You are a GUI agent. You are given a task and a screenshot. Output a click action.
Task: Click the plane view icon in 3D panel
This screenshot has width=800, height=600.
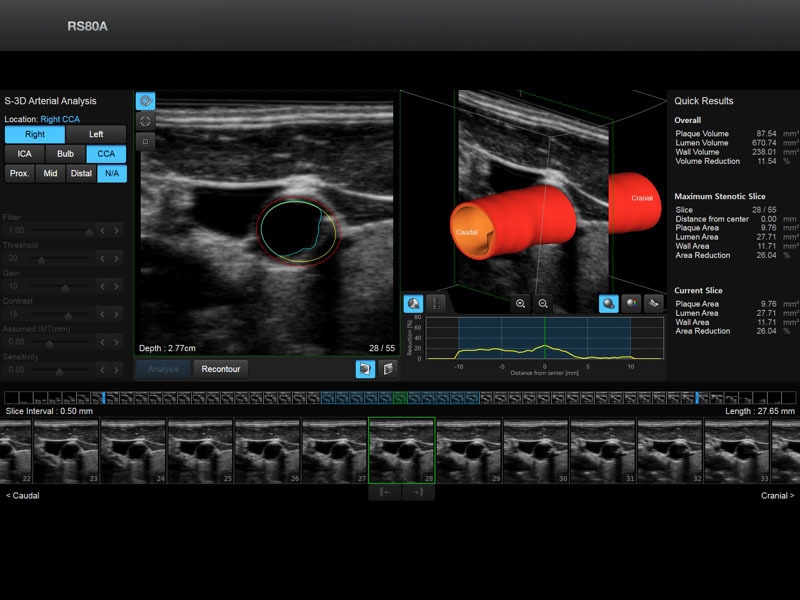(653, 303)
